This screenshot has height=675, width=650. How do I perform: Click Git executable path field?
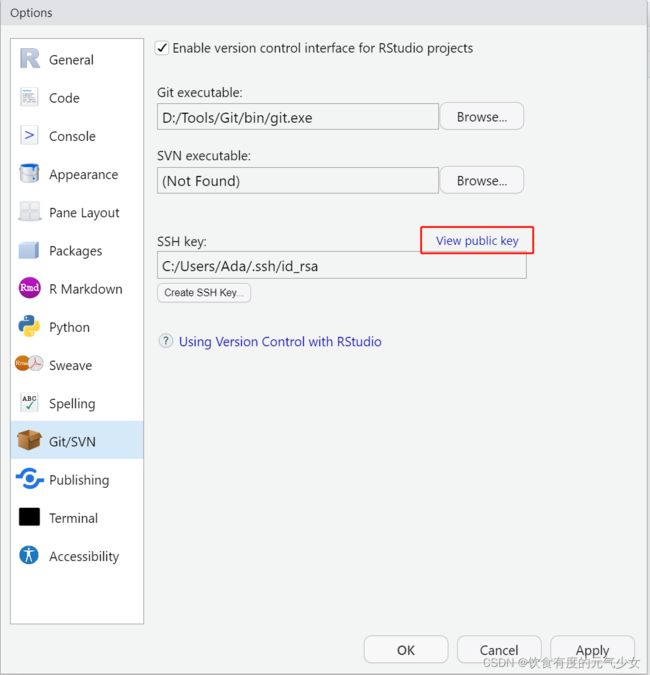tap(298, 117)
